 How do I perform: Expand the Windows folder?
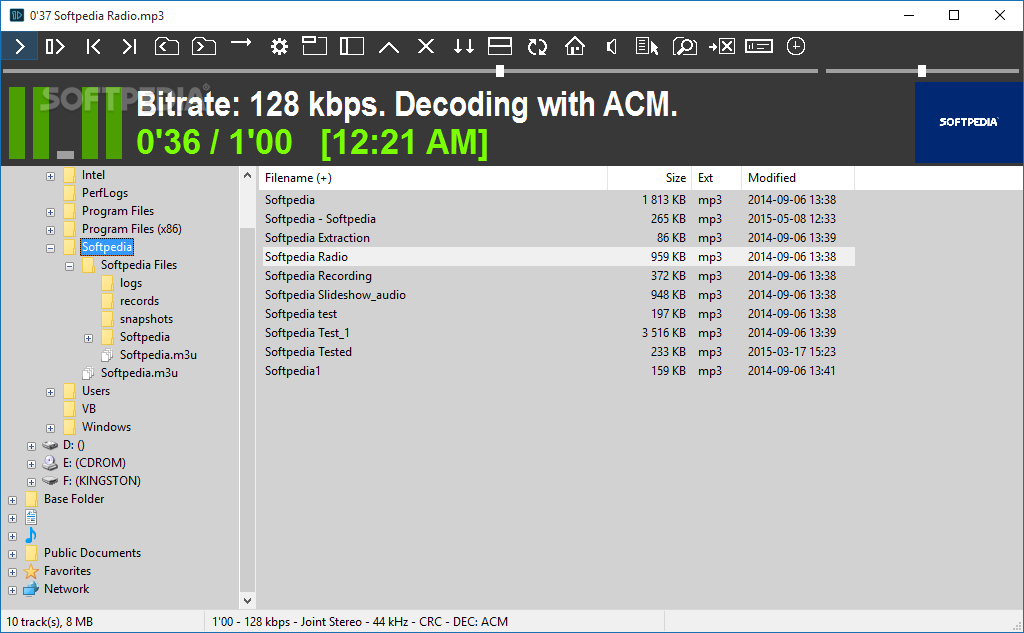[50, 428]
